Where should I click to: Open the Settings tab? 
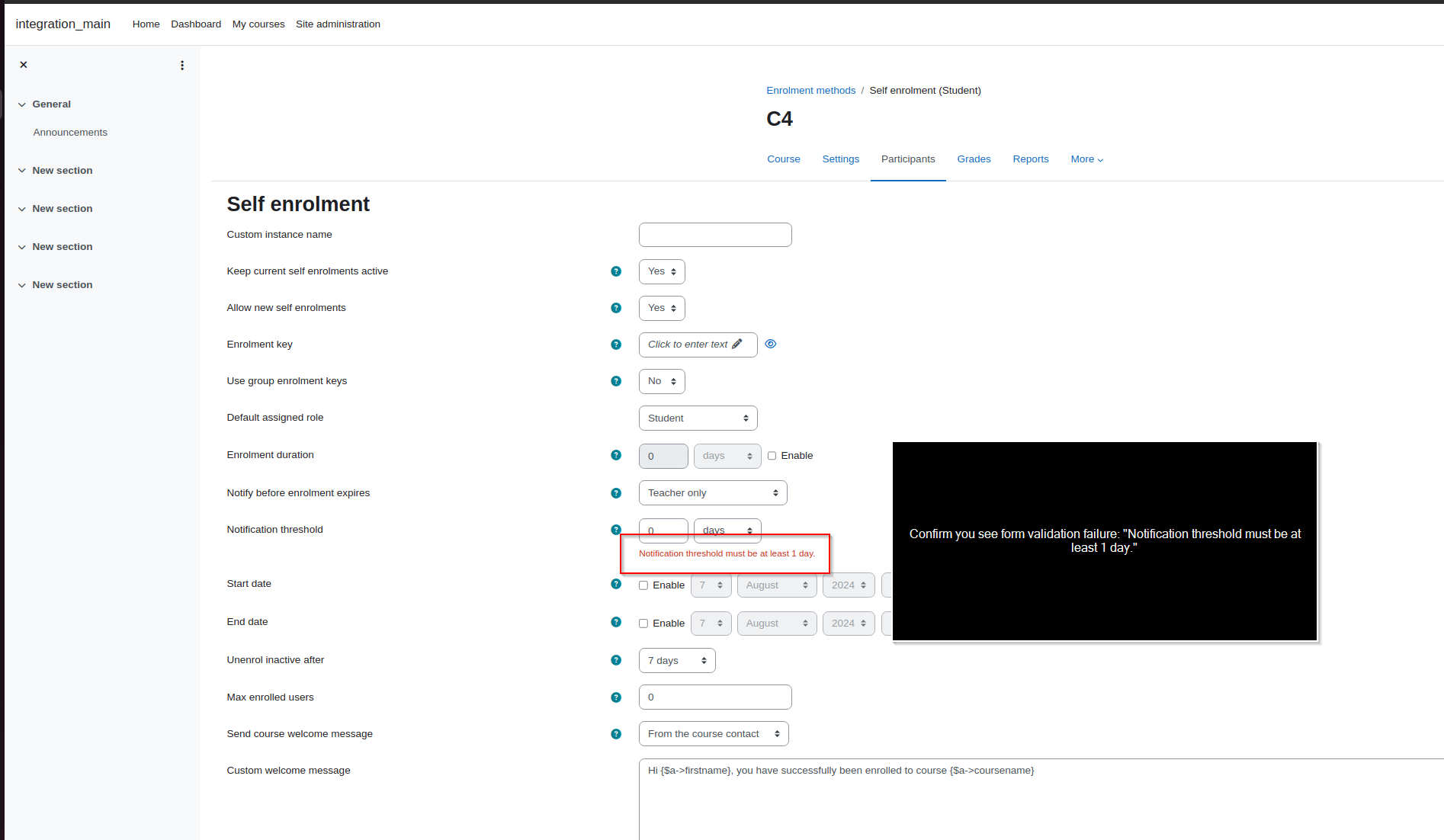tap(840, 159)
